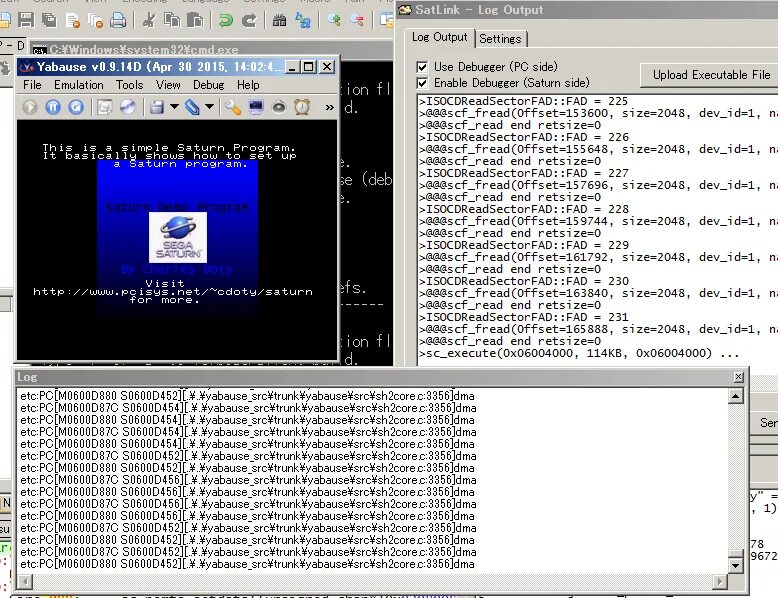
Task: Click the Close document icon in editor toolbar
Action: 72,20
